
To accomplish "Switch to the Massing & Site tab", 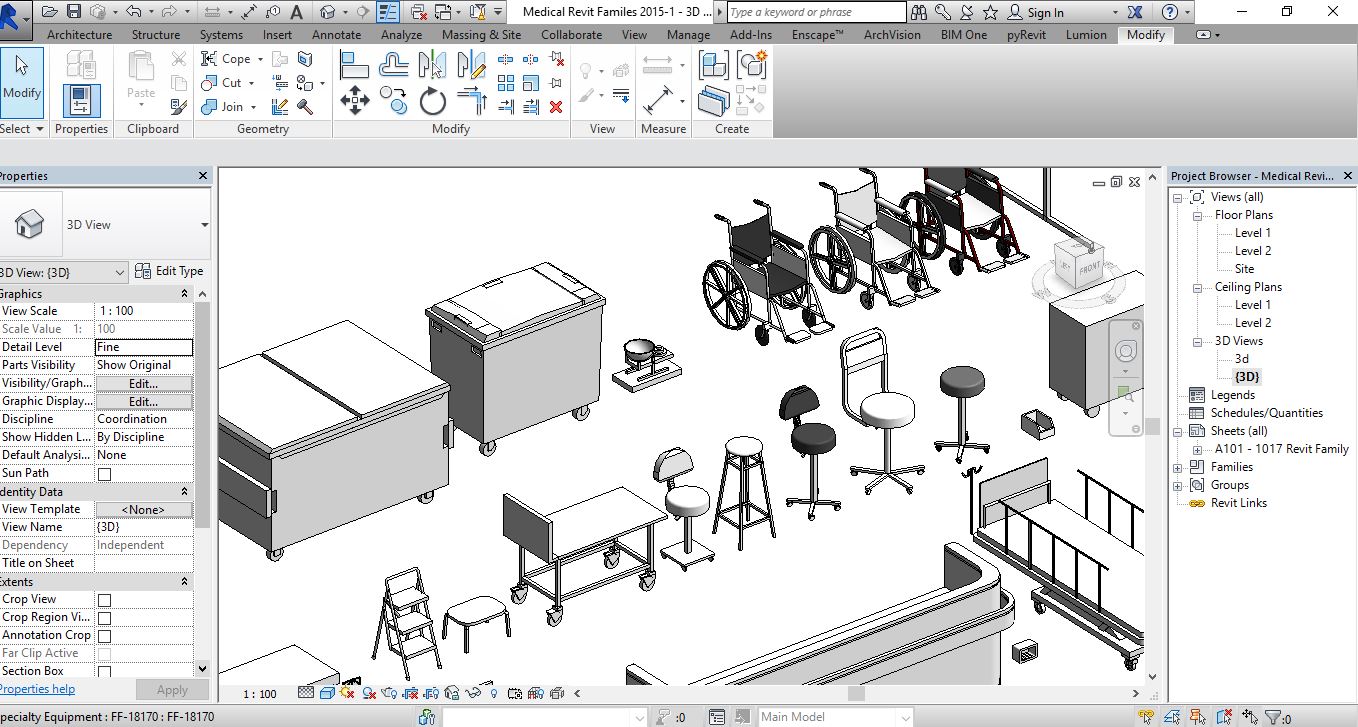I will click(481, 34).
